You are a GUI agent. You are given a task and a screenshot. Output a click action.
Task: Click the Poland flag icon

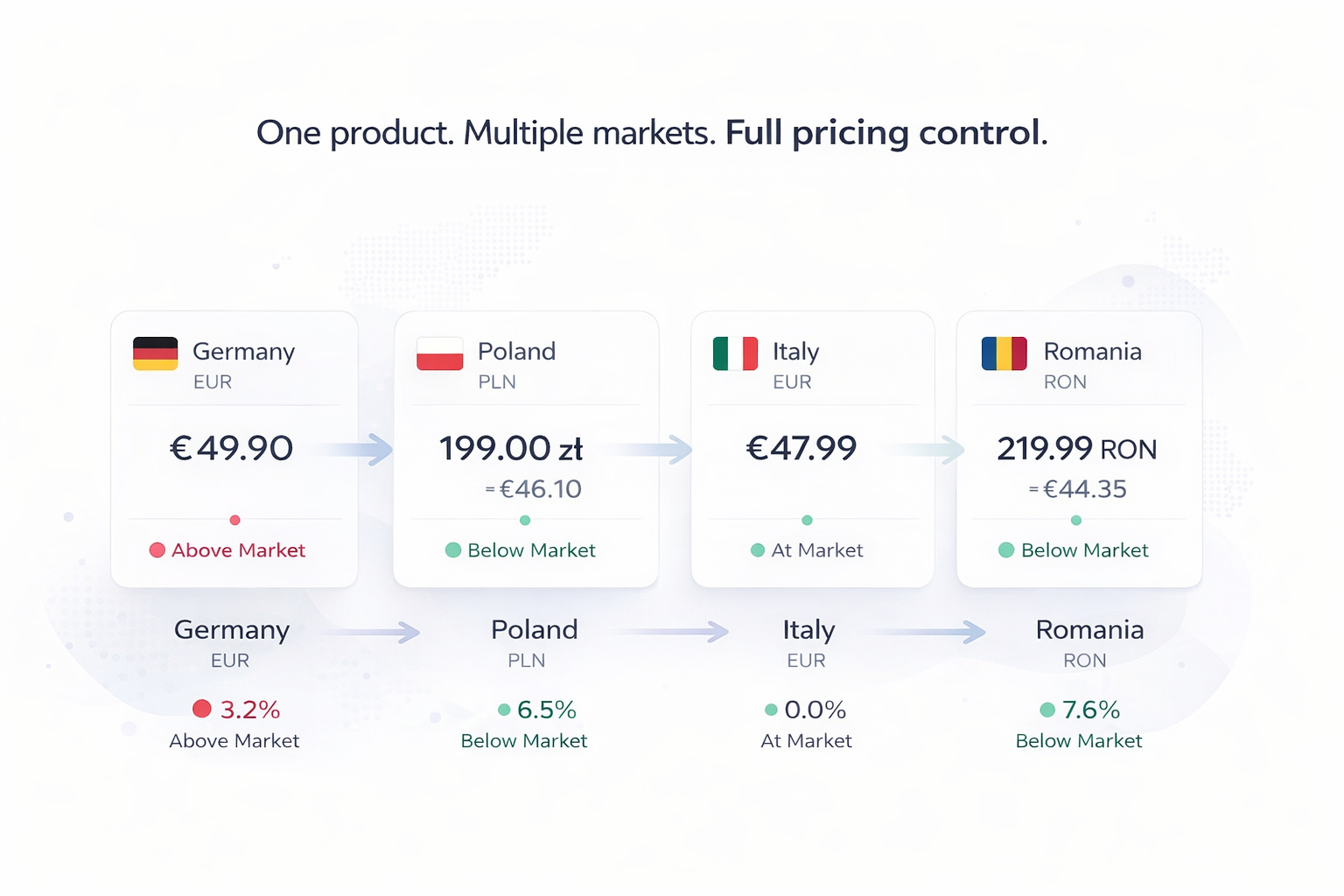[x=439, y=353]
